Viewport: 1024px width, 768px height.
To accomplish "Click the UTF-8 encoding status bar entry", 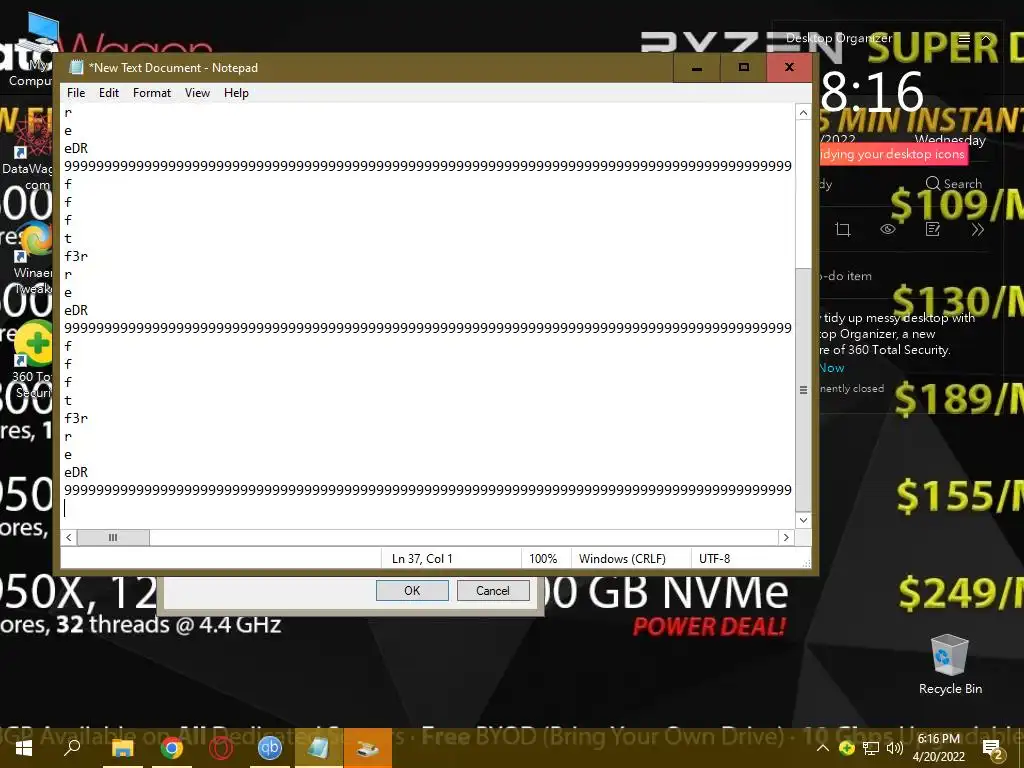I will coord(714,558).
